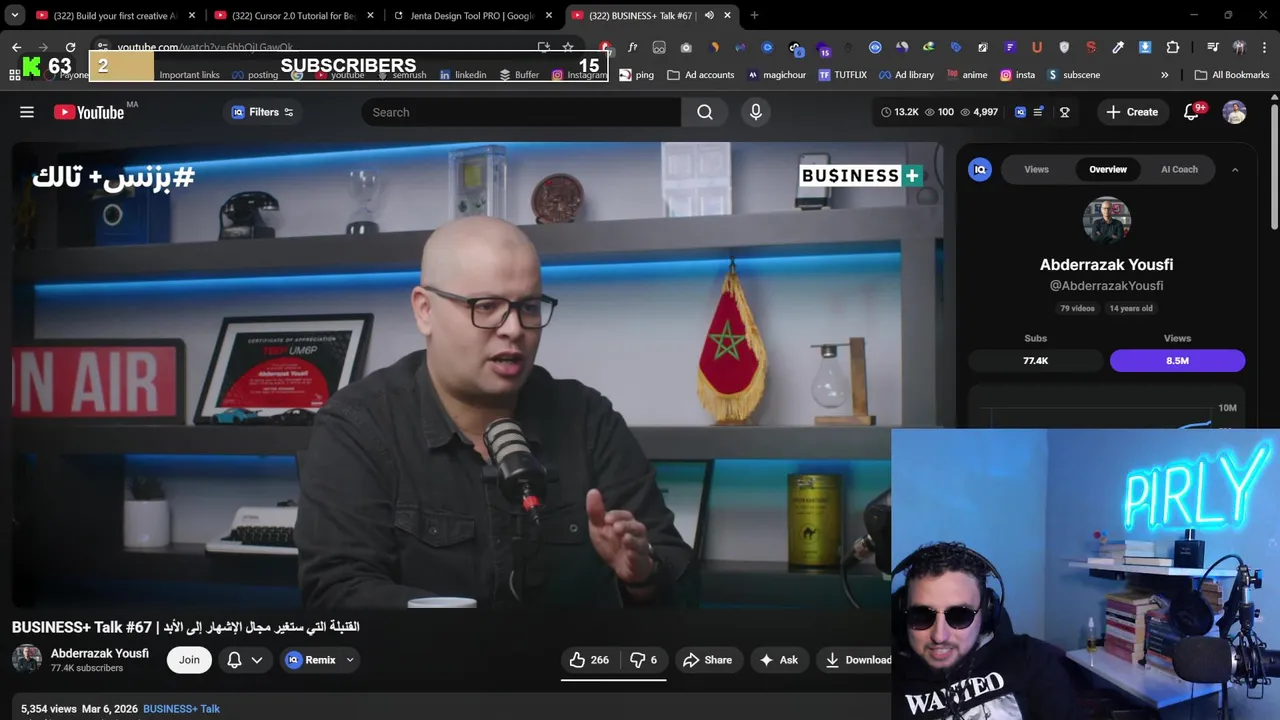Like the video showing 266 likes
This screenshot has width=1280, height=720.
(589, 660)
